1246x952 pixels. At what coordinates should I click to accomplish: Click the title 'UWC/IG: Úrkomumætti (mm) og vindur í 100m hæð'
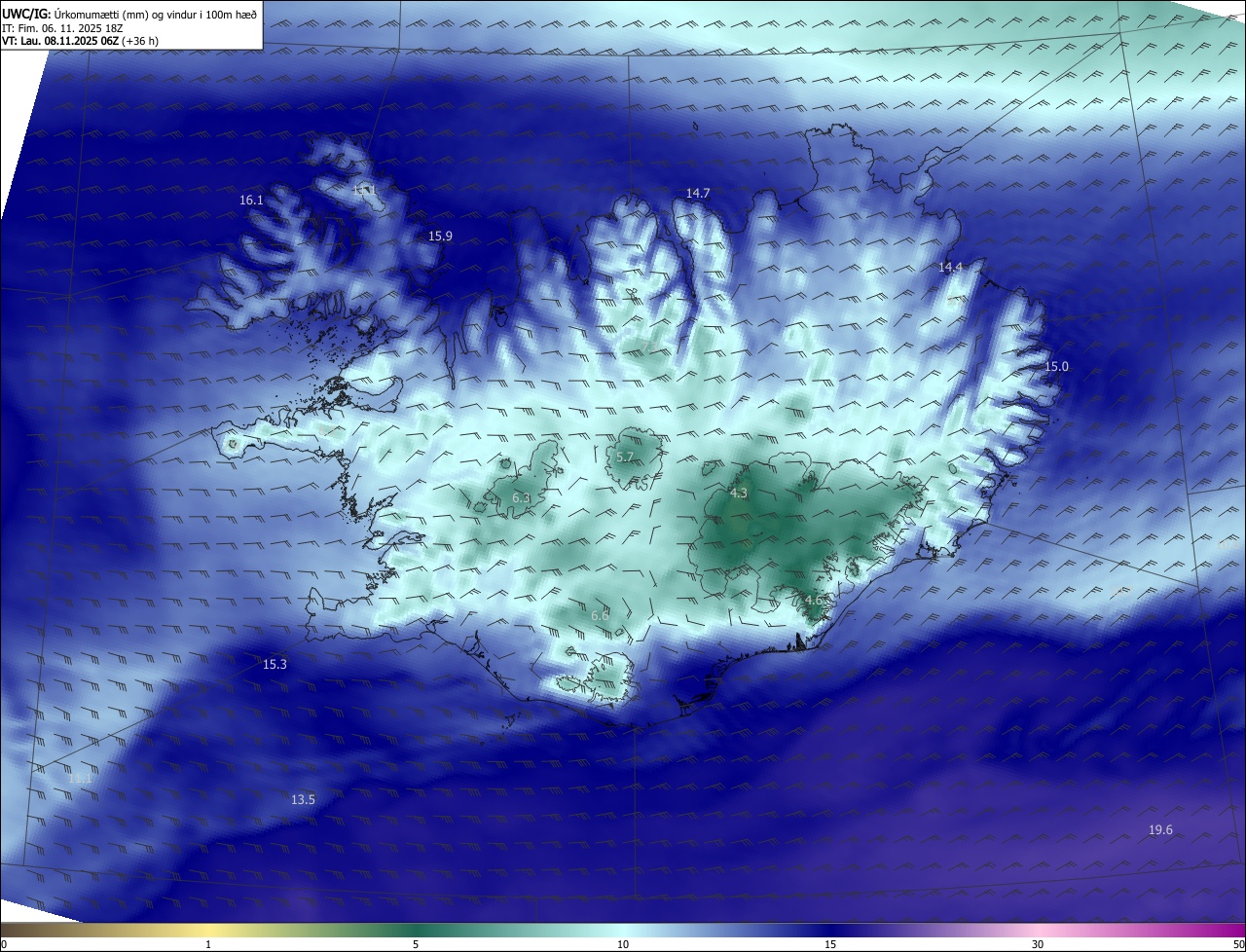[129, 14]
